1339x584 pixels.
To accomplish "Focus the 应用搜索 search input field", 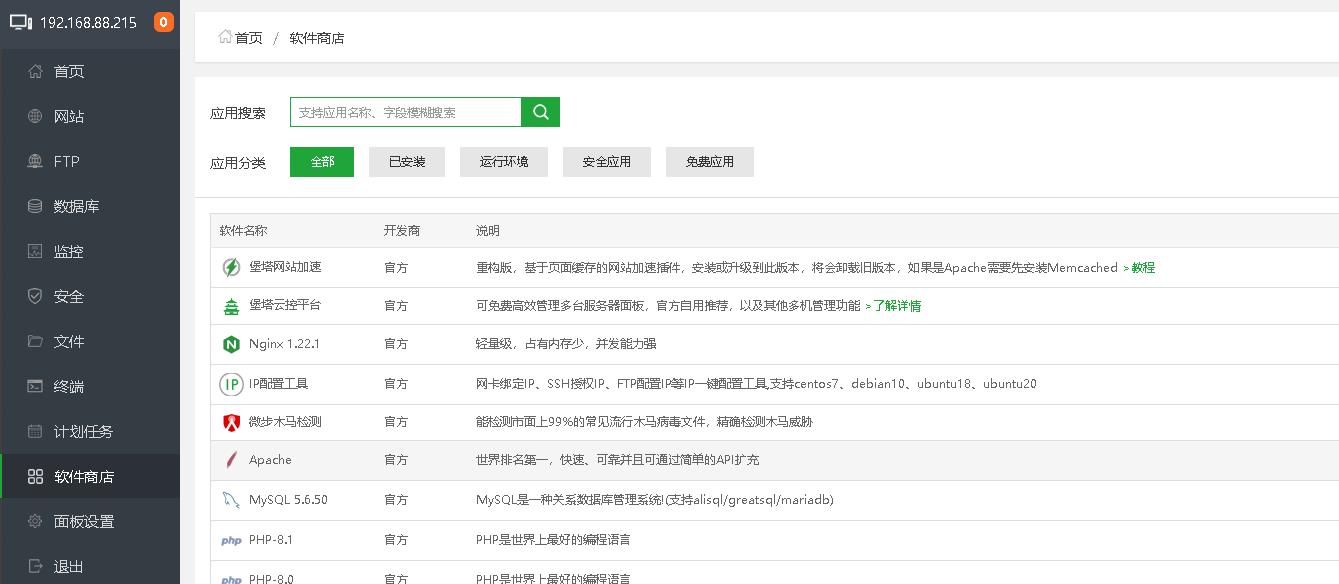I will tap(406, 112).
